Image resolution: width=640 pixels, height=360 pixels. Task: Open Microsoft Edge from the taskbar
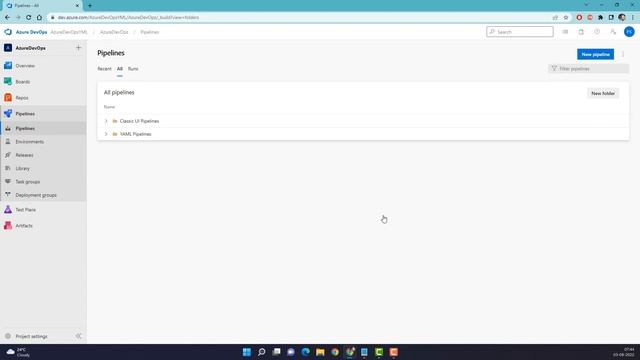coord(305,352)
